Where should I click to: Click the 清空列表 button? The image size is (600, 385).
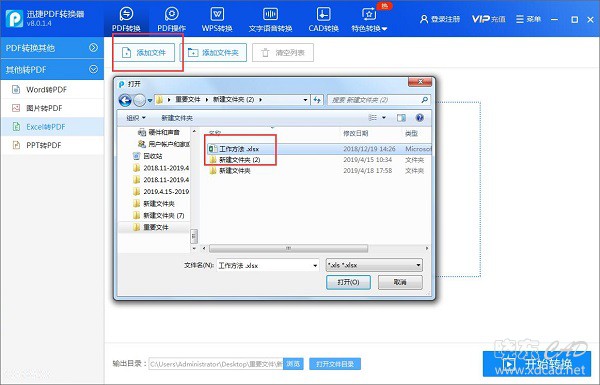tap(283, 53)
